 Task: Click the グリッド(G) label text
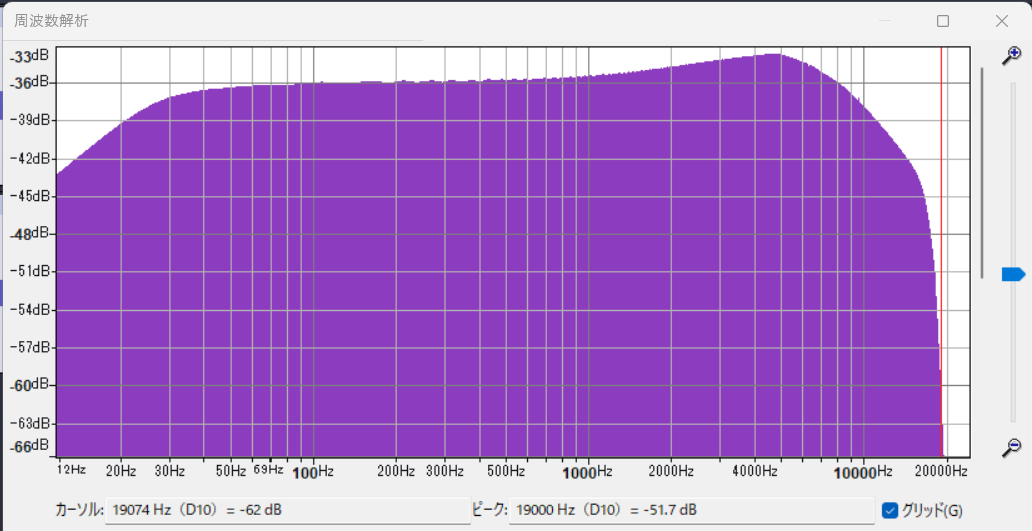coord(931,511)
